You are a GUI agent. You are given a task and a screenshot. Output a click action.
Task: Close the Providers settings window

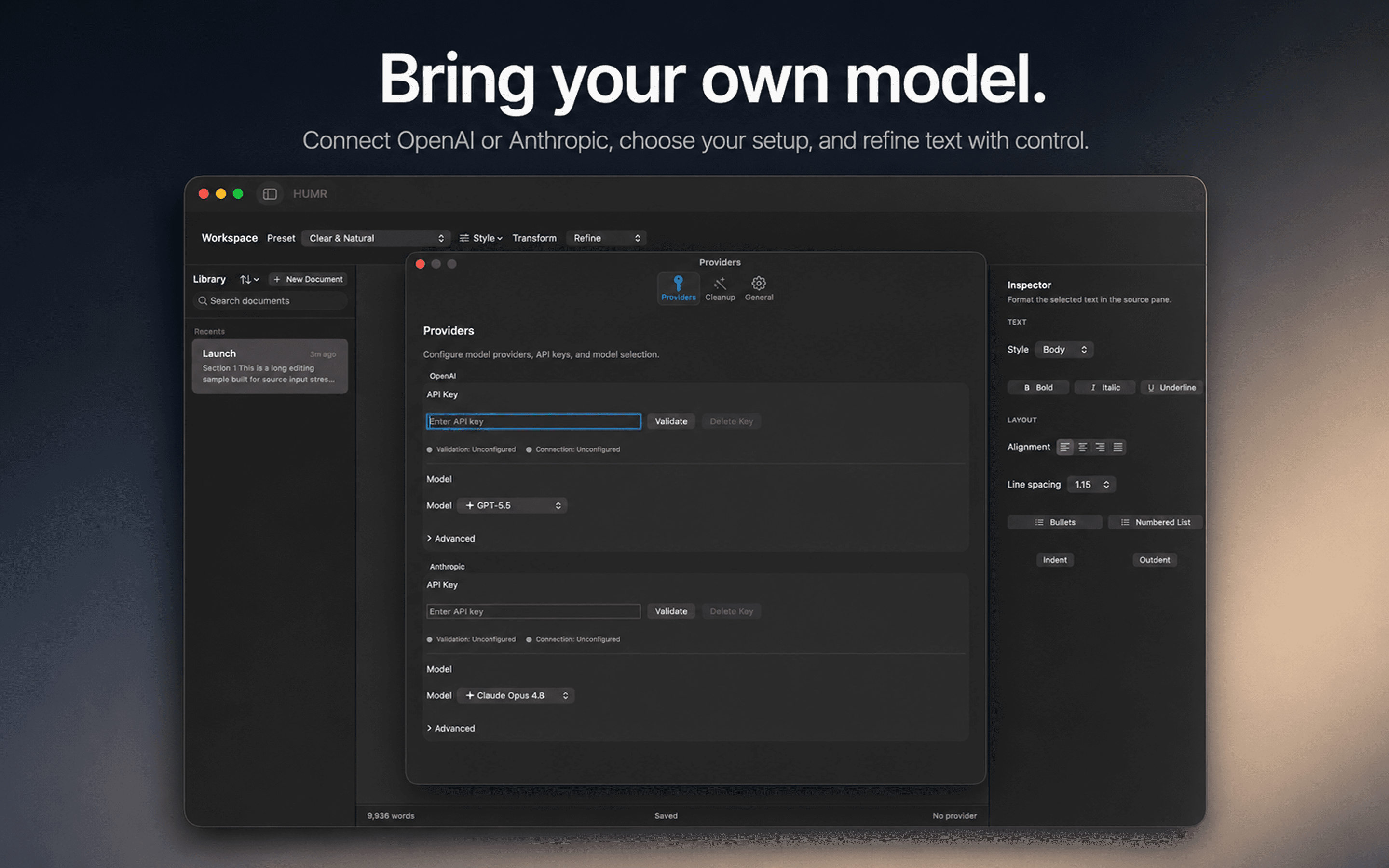420,264
